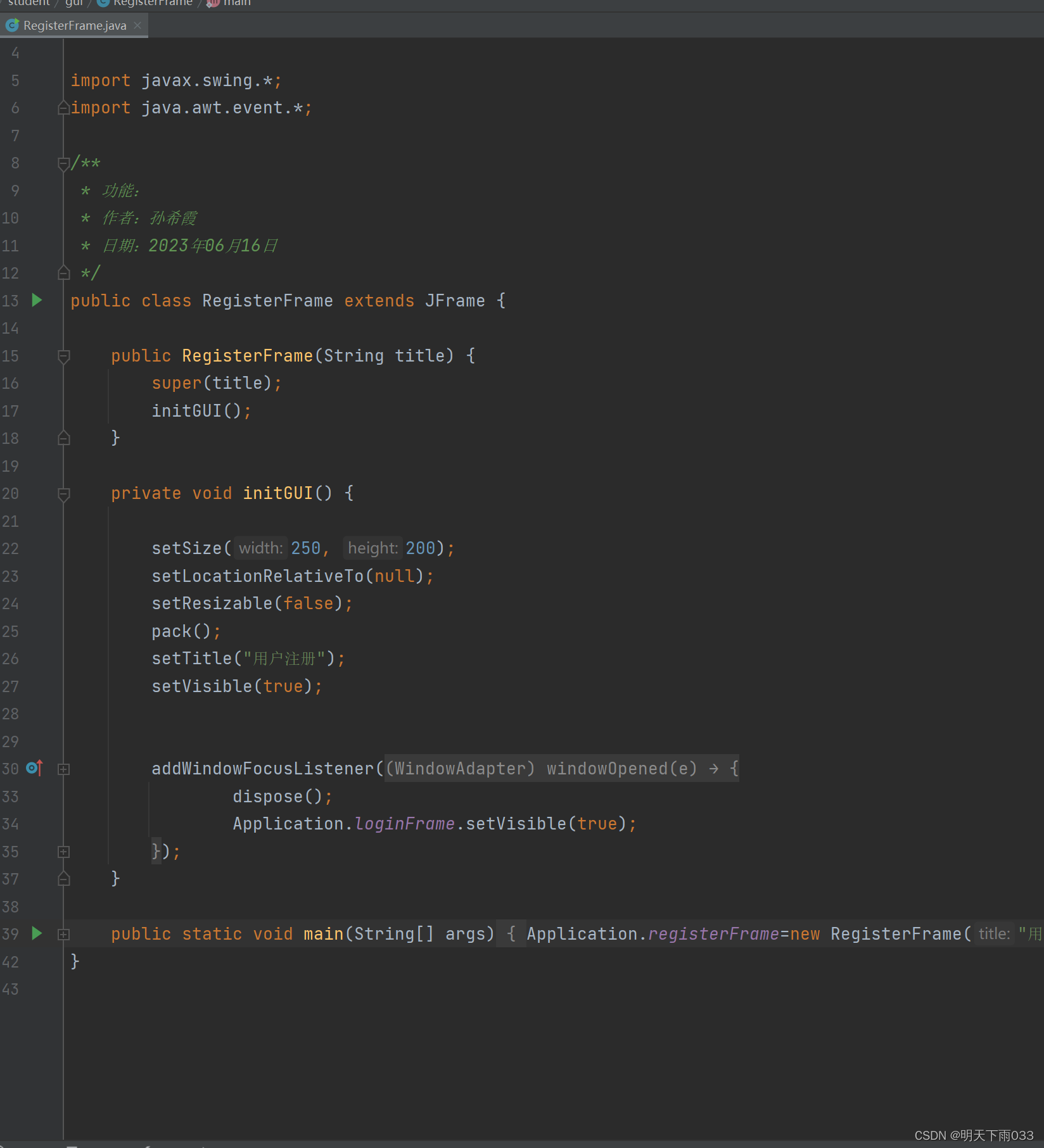The height and width of the screenshot is (1148, 1044).
Task: Click the main method name on line 39
Action: pos(323,934)
